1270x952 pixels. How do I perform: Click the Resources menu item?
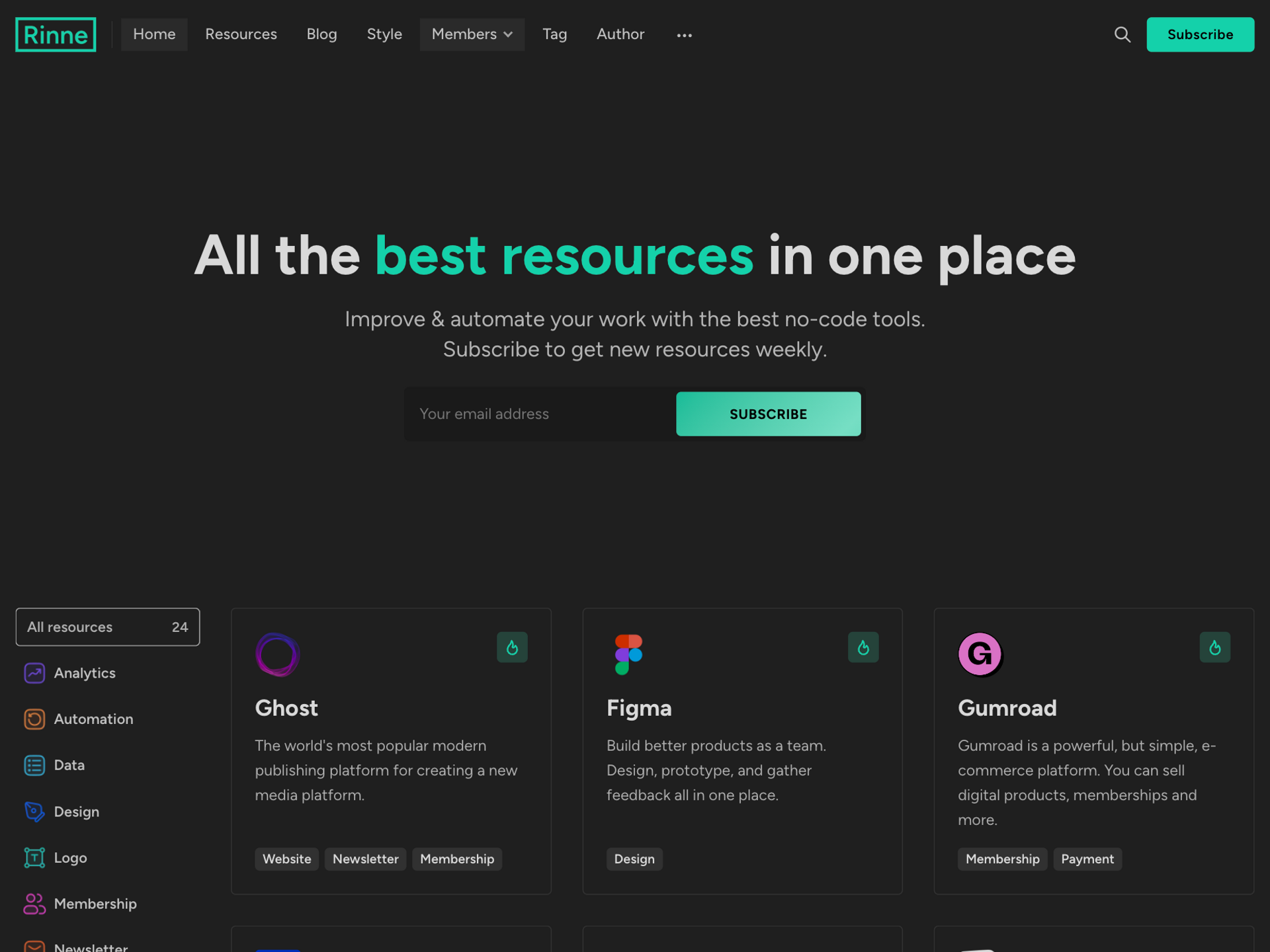click(x=240, y=34)
